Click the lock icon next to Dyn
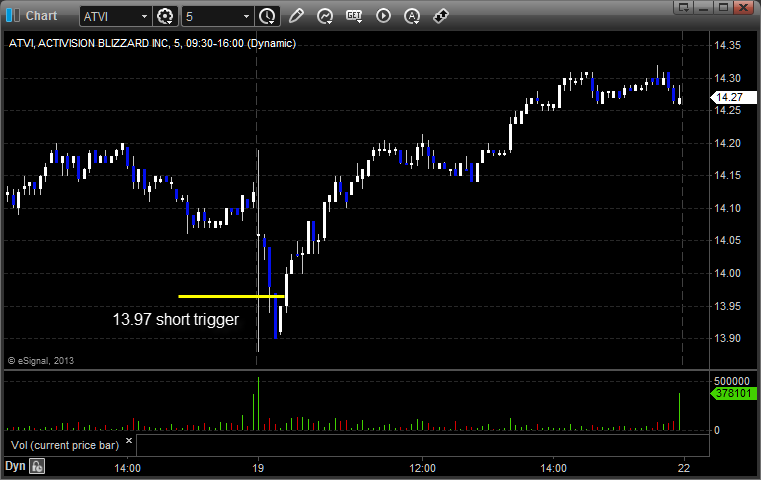 click(37, 466)
